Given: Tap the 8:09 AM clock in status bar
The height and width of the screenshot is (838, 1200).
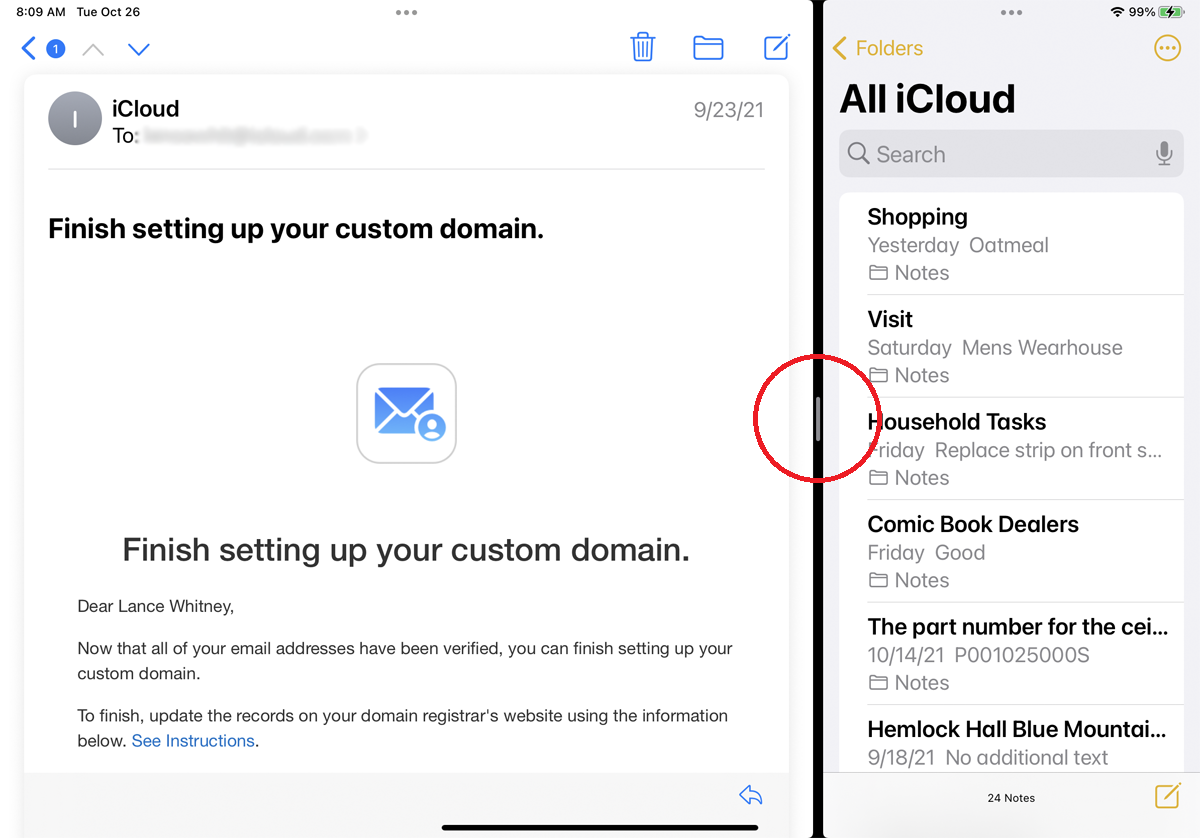Looking at the screenshot, I should [x=41, y=12].
